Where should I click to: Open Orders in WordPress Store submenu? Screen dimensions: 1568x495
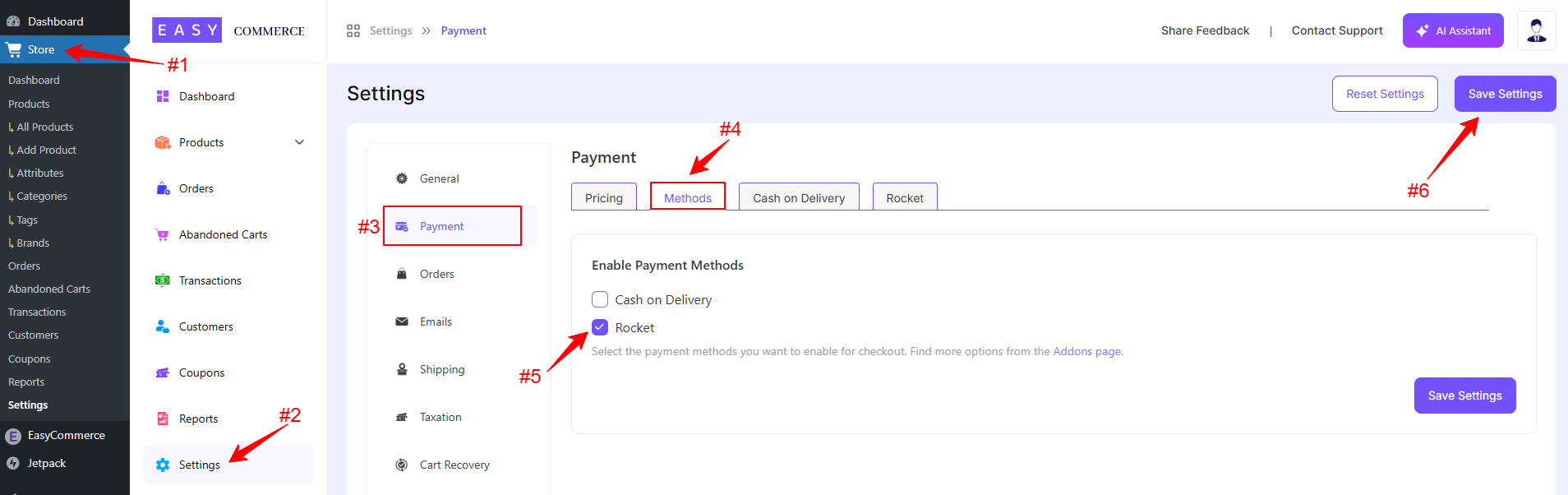tap(25, 266)
